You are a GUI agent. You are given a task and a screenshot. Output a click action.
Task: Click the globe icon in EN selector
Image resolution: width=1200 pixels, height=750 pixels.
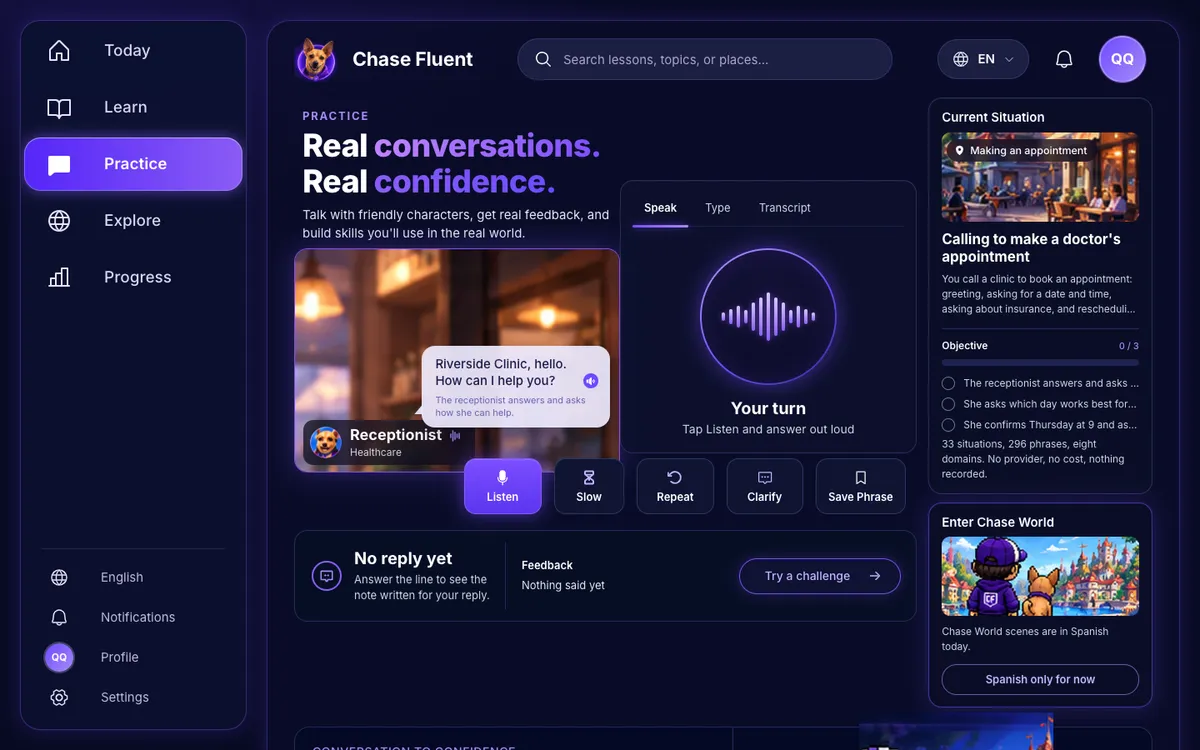coord(961,60)
